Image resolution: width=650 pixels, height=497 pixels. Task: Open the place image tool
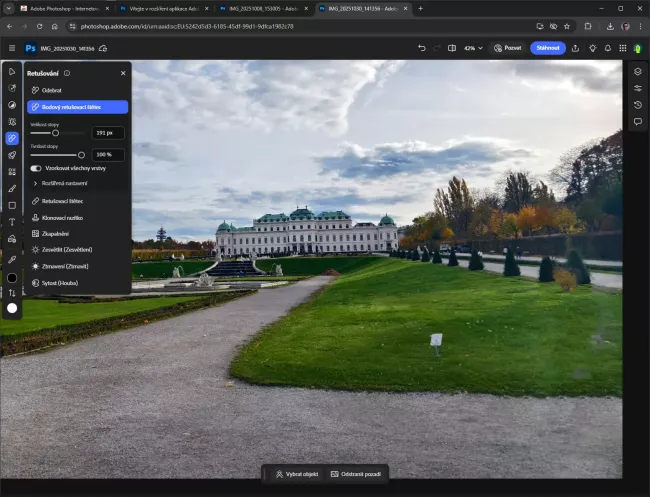coord(12,239)
